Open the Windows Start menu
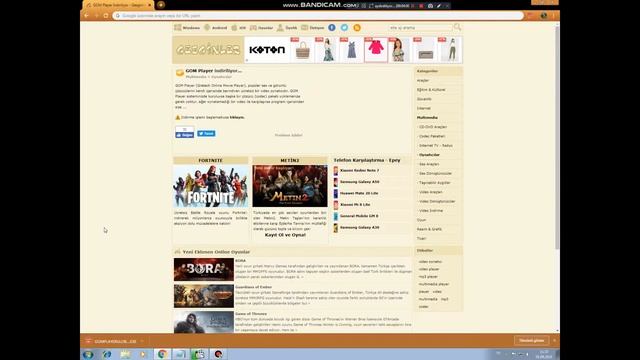The height and width of the screenshot is (360, 640). (x=88, y=354)
